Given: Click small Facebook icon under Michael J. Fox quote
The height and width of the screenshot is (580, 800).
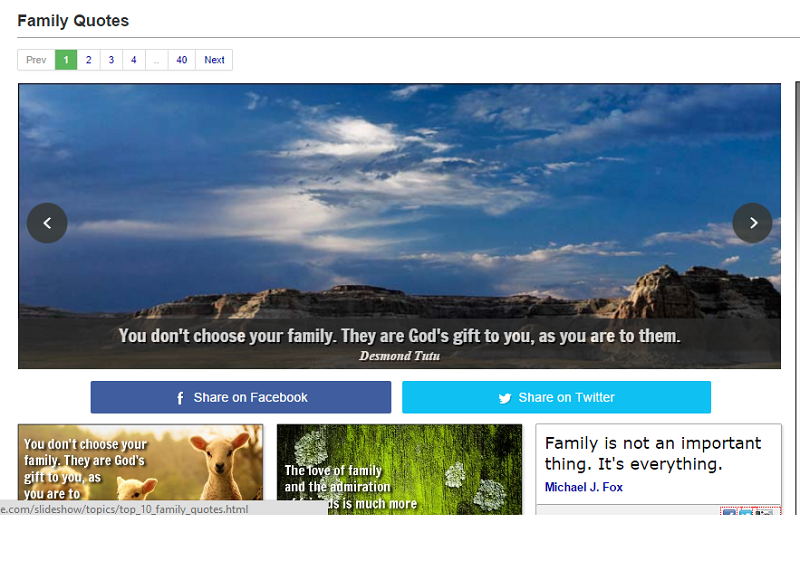Looking at the screenshot, I should (729, 512).
